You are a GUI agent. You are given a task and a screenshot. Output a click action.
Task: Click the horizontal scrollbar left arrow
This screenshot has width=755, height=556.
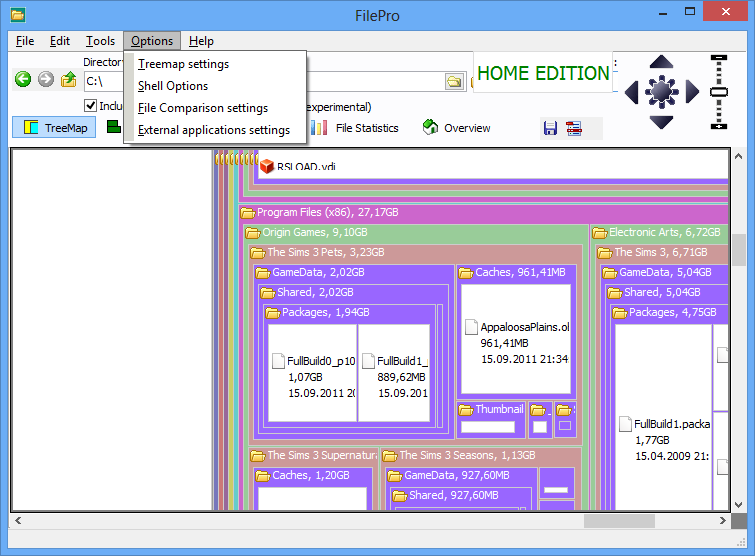tap(18, 520)
